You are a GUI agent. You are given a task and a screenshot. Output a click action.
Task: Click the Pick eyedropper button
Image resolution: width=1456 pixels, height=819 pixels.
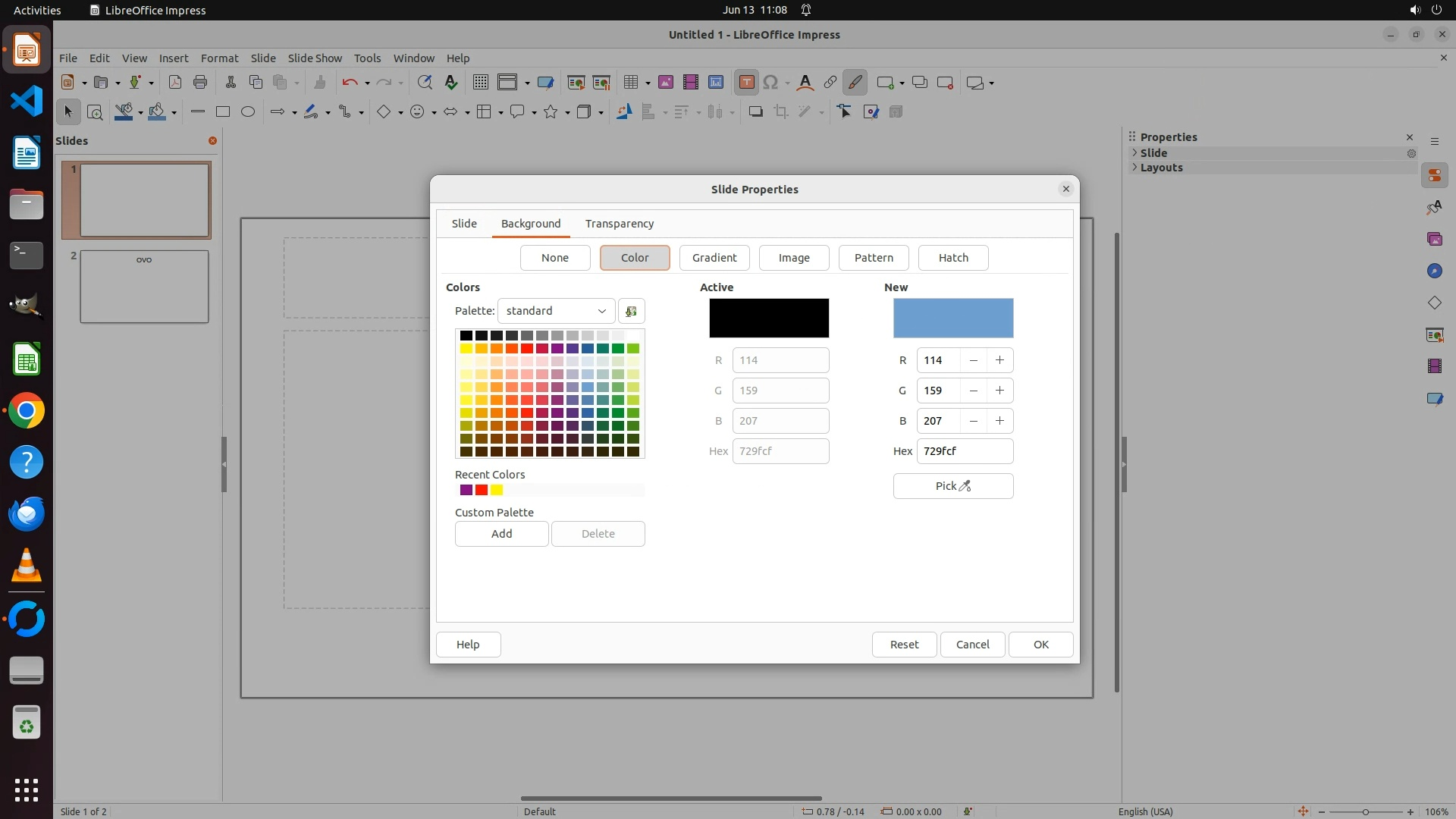(x=952, y=486)
